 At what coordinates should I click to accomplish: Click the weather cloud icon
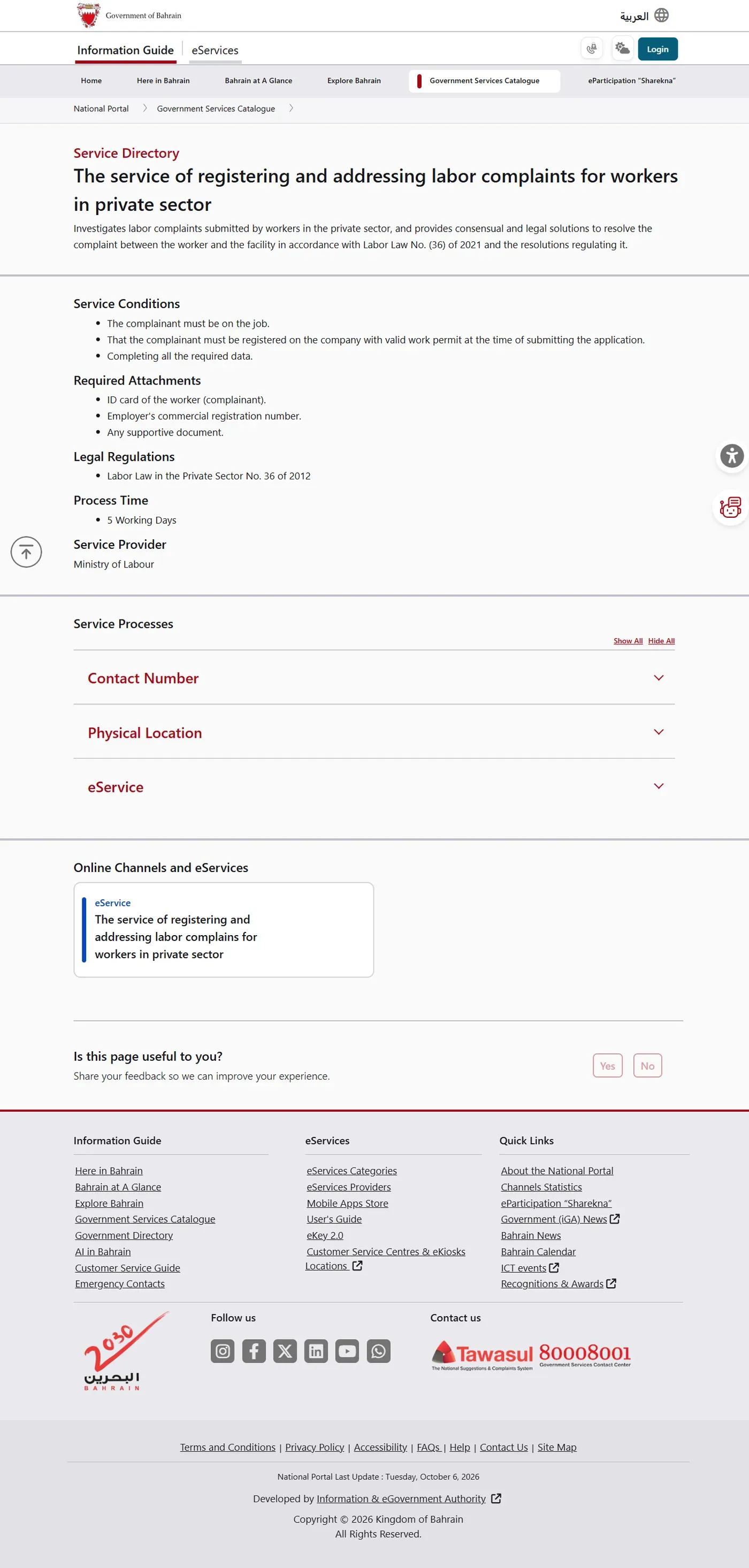(x=622, y=49)
